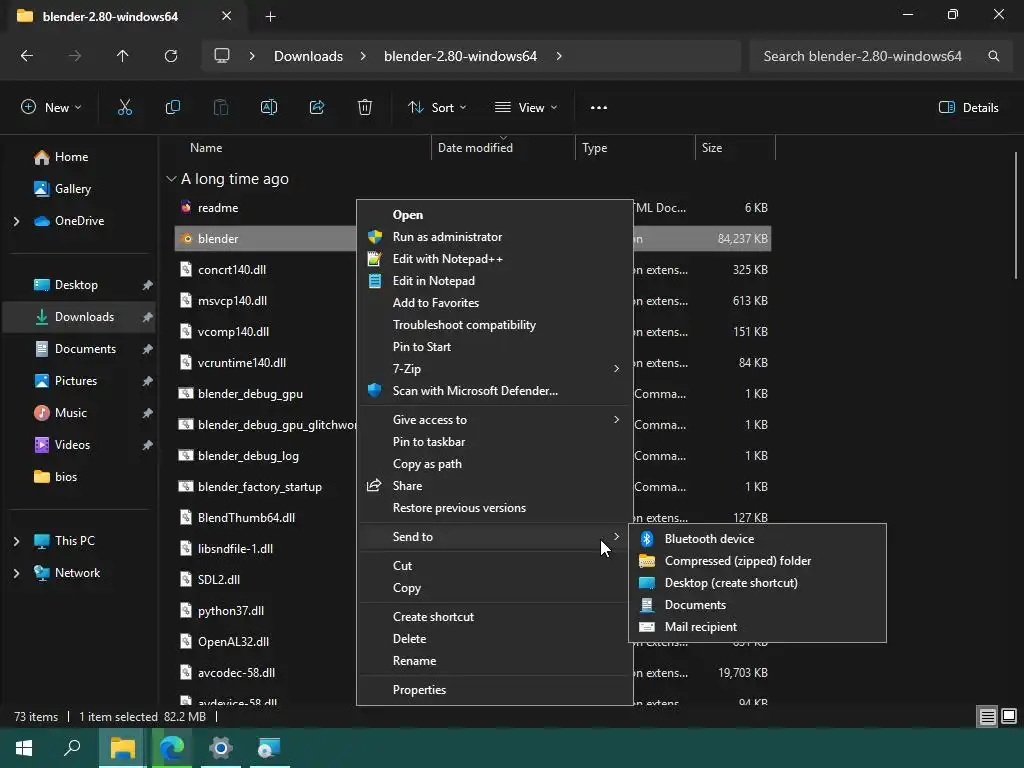This screenshot has height=768, width=1024.
Task: Open taskbar Search
Action: point(72,748)
